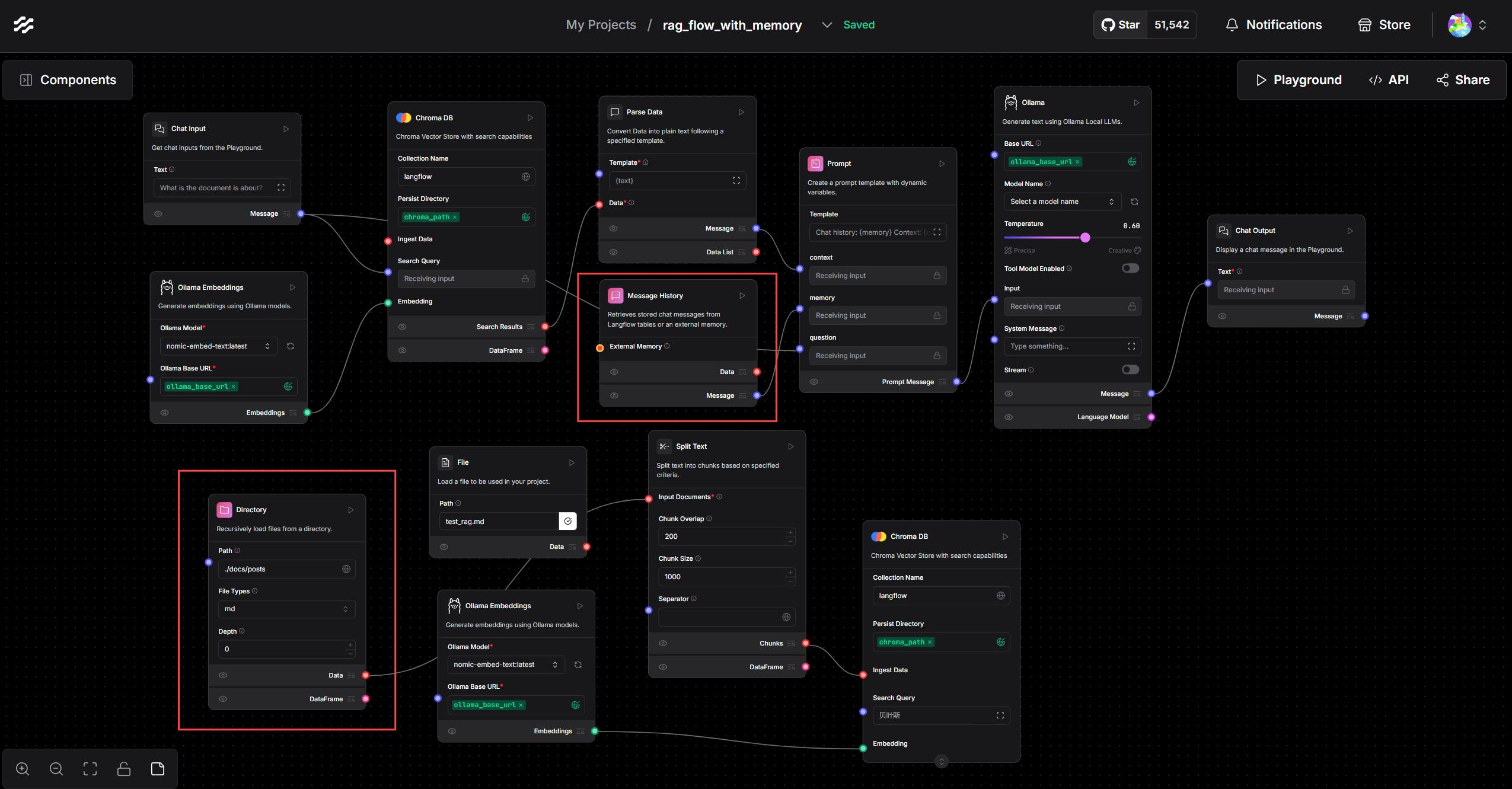Click globe icon in upper Collection Name field
The height and width of the screenshot is (789, 1512).
tap(525, 177)
